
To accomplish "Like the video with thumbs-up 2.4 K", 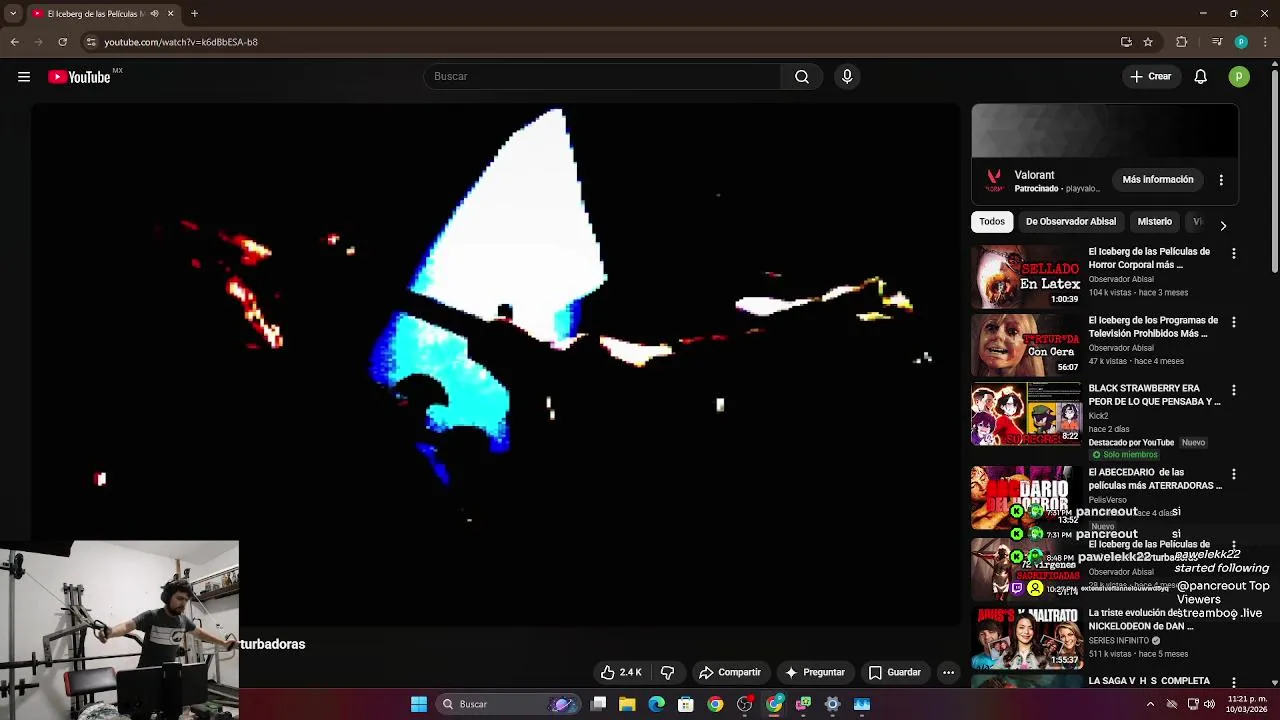I will coord(621,672).
